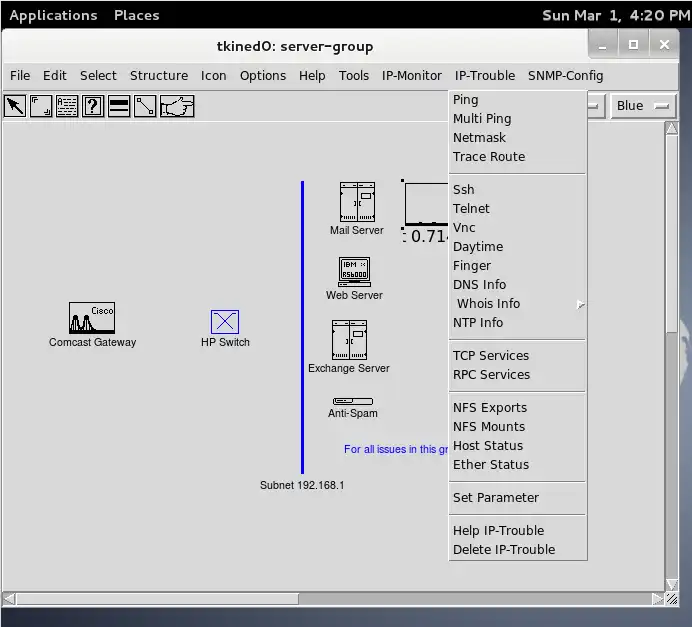Select the pointing hand reference tool
The height and width of the screenshot is (627, 692).
pos(177,106)
